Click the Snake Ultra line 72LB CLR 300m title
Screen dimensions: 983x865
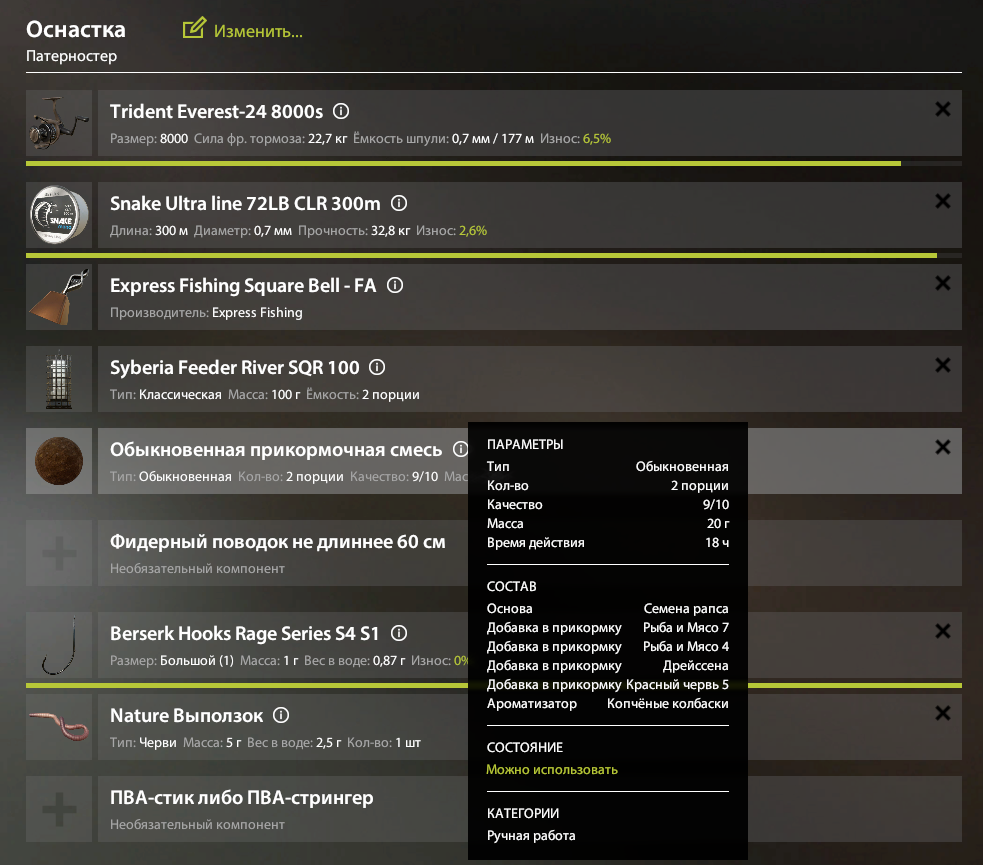[x=245, y=204]
